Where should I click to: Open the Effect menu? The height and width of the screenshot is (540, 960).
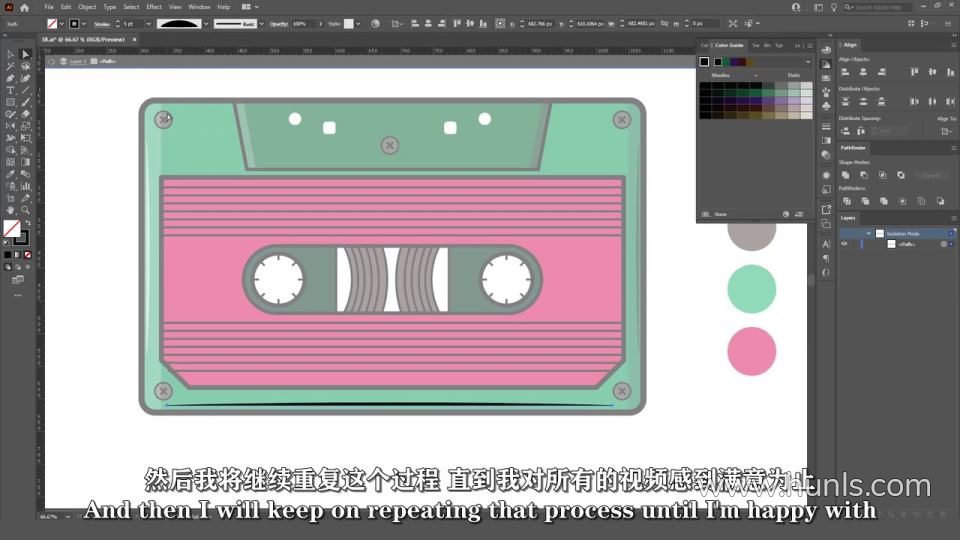click(154, 7)
